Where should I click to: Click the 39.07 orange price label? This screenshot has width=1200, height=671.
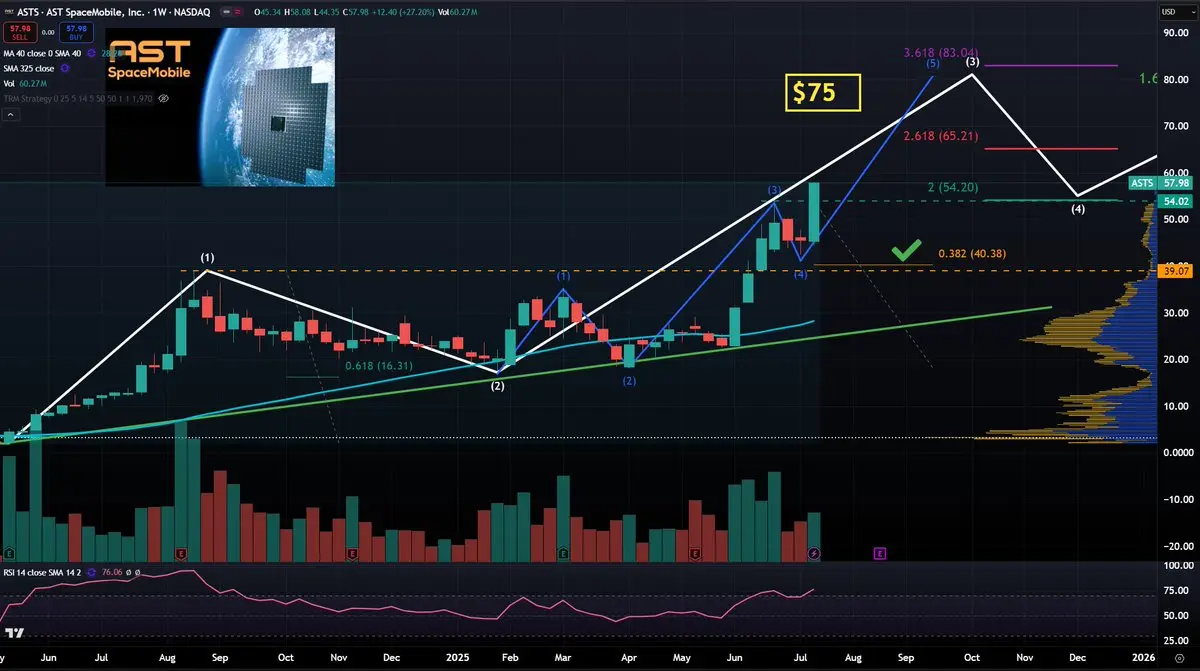point(1176,271)
